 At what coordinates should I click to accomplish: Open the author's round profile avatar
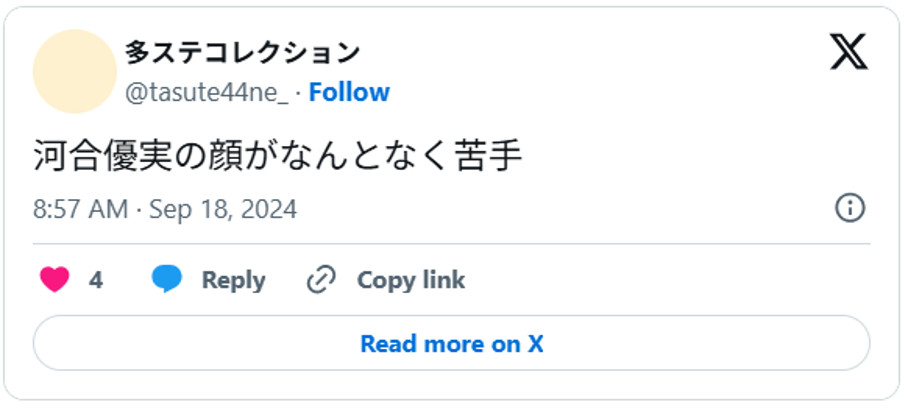pos(75,71)
